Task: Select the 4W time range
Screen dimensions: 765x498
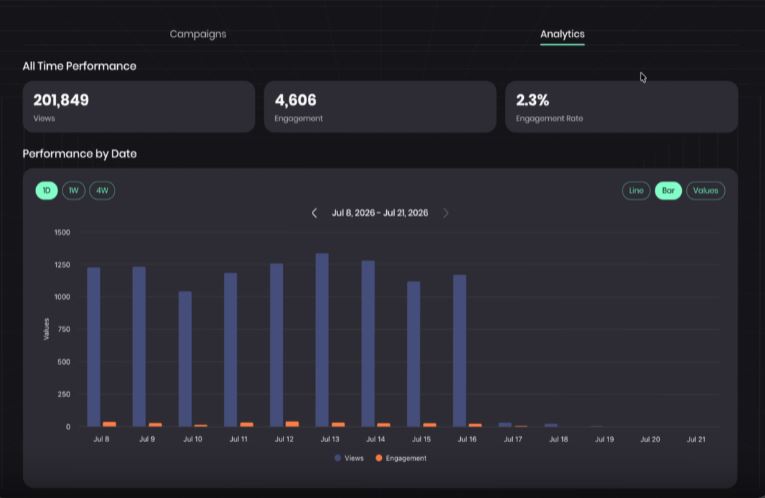Action: [102, 190]
